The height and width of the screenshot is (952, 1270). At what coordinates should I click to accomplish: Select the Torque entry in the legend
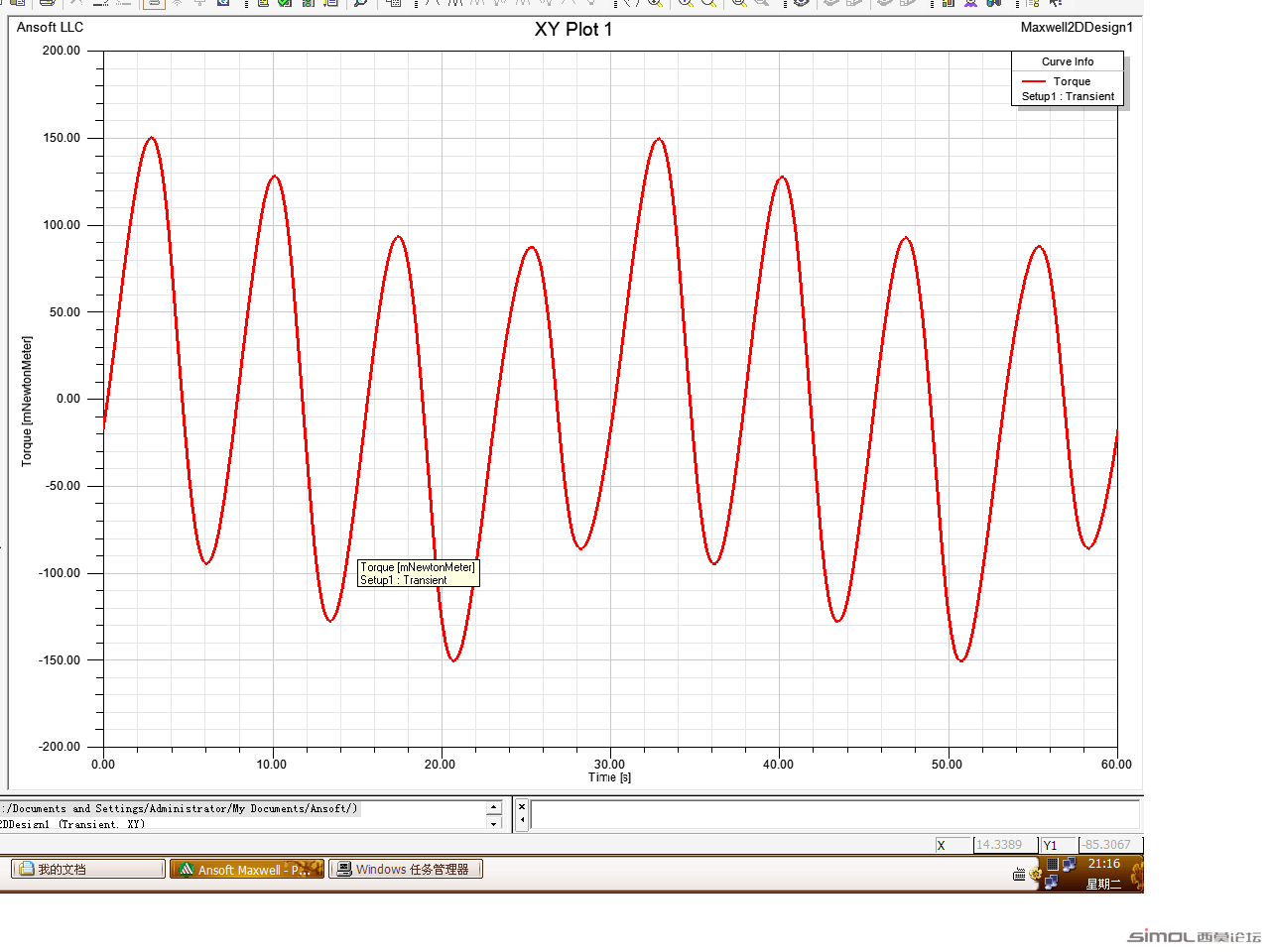[1072, 81]
